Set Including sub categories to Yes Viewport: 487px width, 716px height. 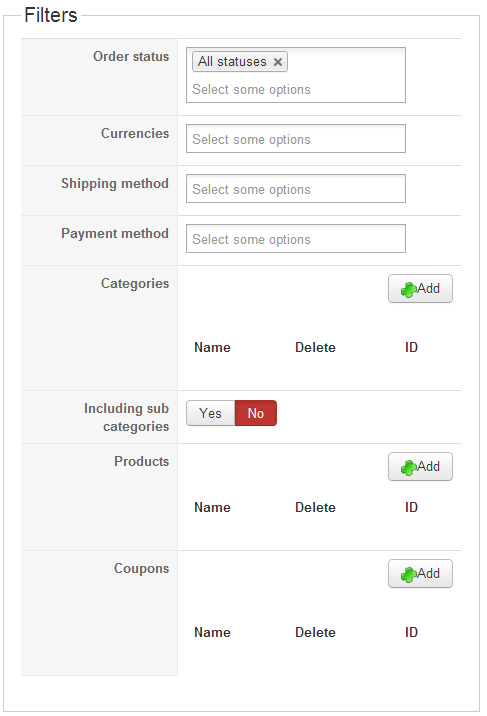click(210, 413)
